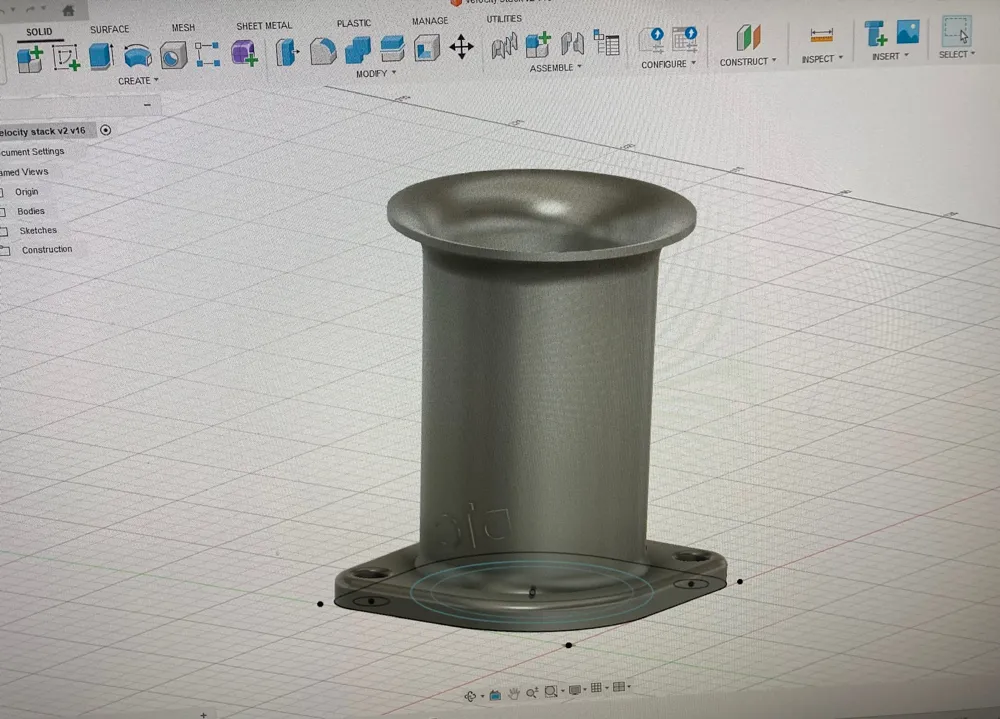
Task: Select the Press Pull tool
Action: 288,52
